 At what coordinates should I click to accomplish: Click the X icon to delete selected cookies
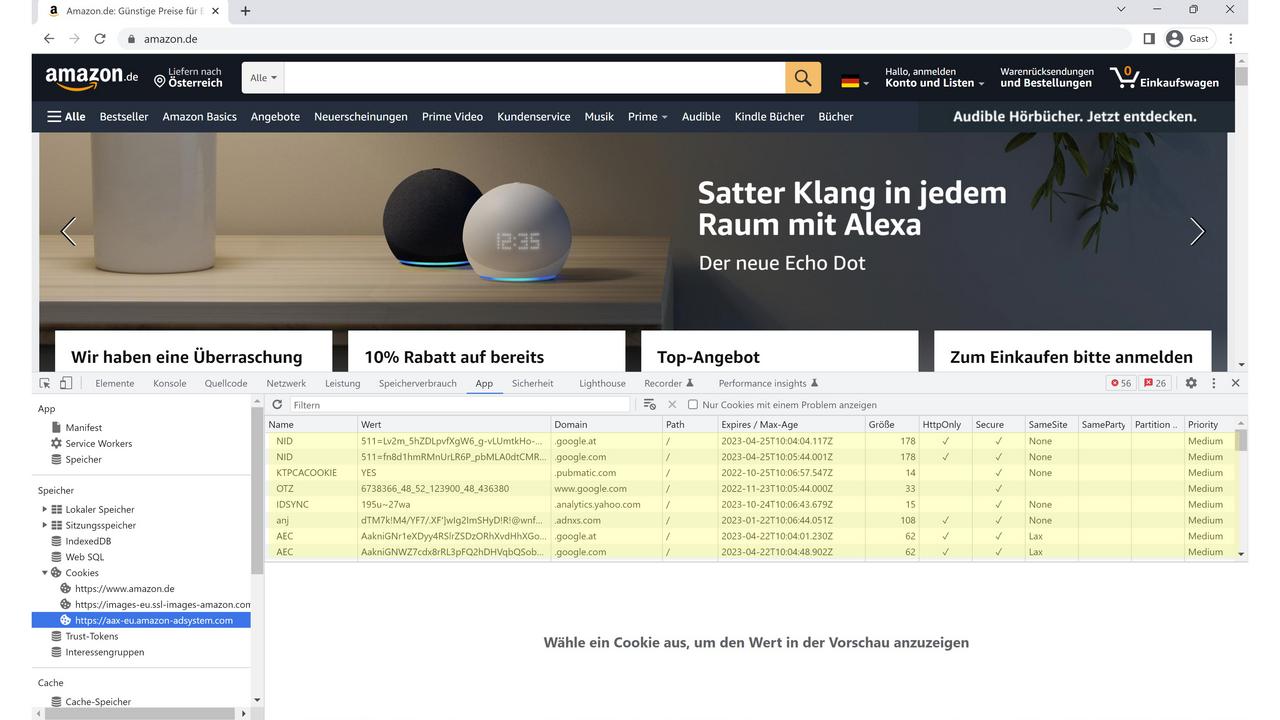(671, 404)
